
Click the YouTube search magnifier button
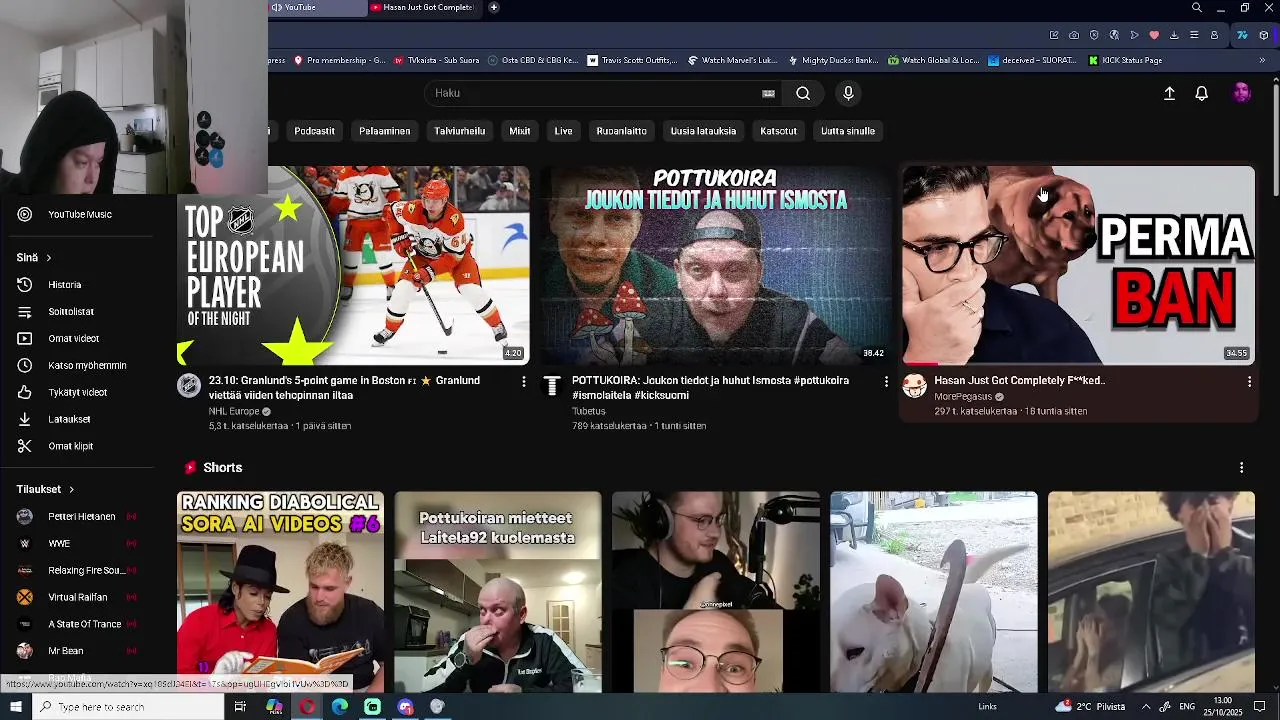pos(803,93)
